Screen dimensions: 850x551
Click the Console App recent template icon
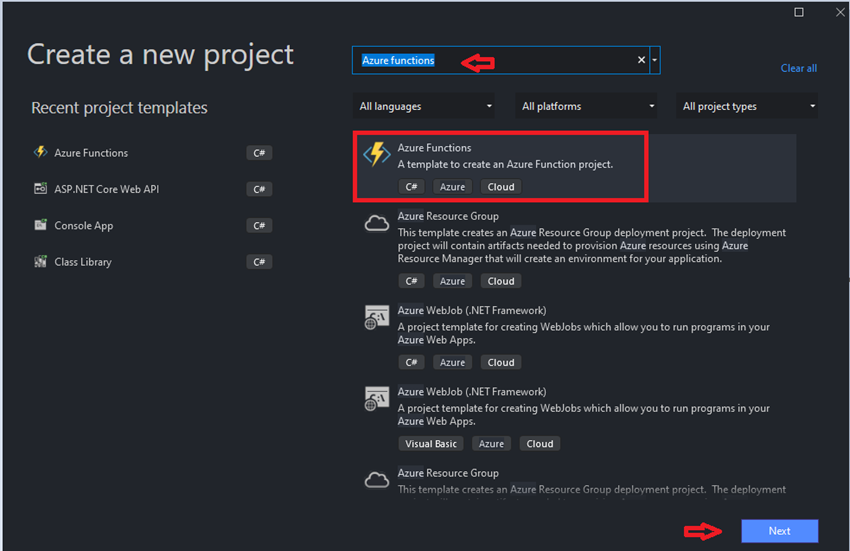[x=41, y=225]
